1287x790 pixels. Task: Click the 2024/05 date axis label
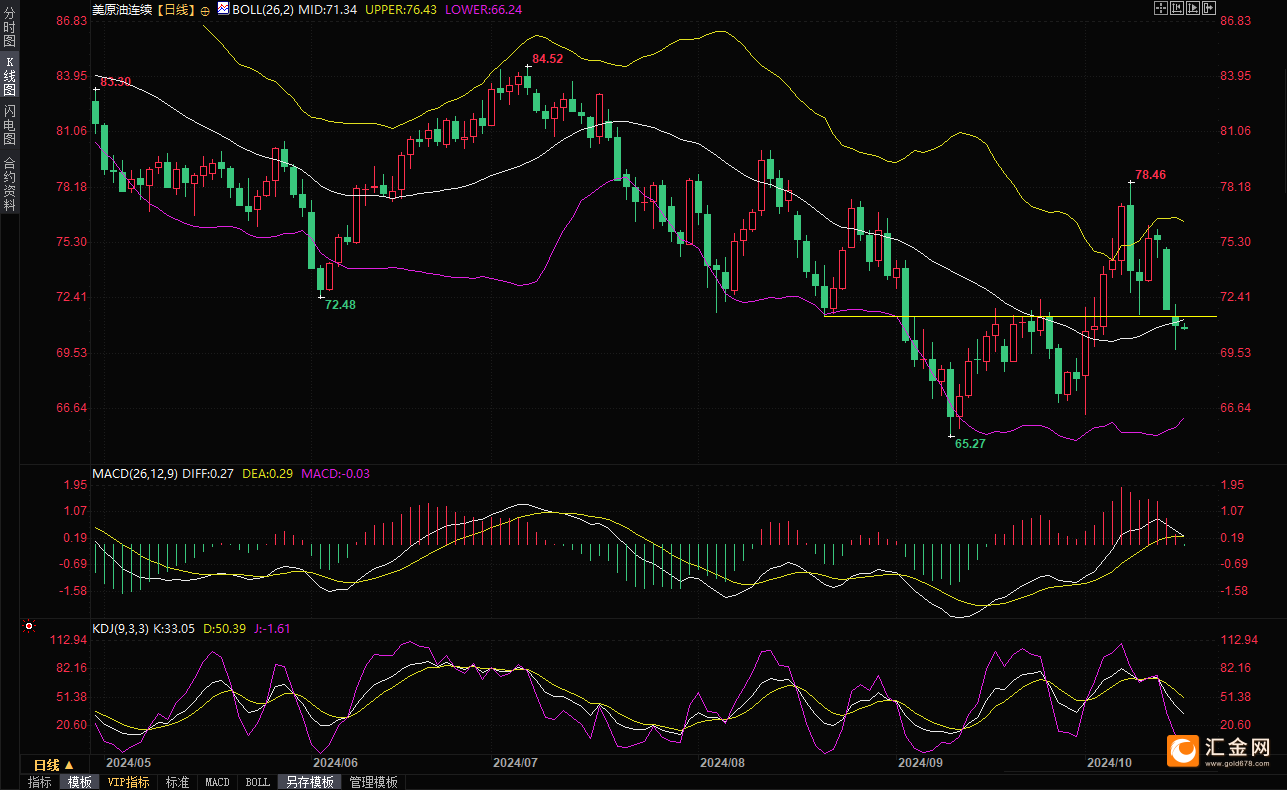click(x=129, y=762)
